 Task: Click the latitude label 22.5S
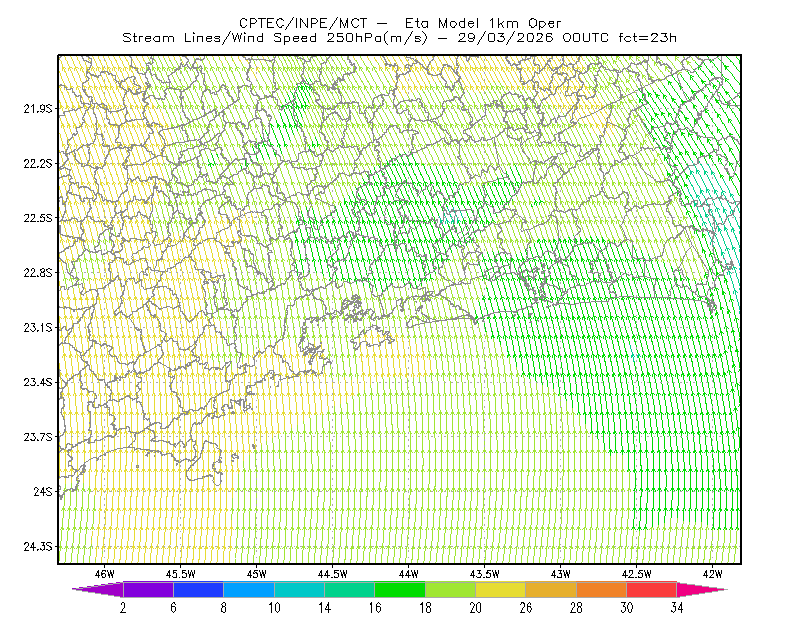click(38, 218)
